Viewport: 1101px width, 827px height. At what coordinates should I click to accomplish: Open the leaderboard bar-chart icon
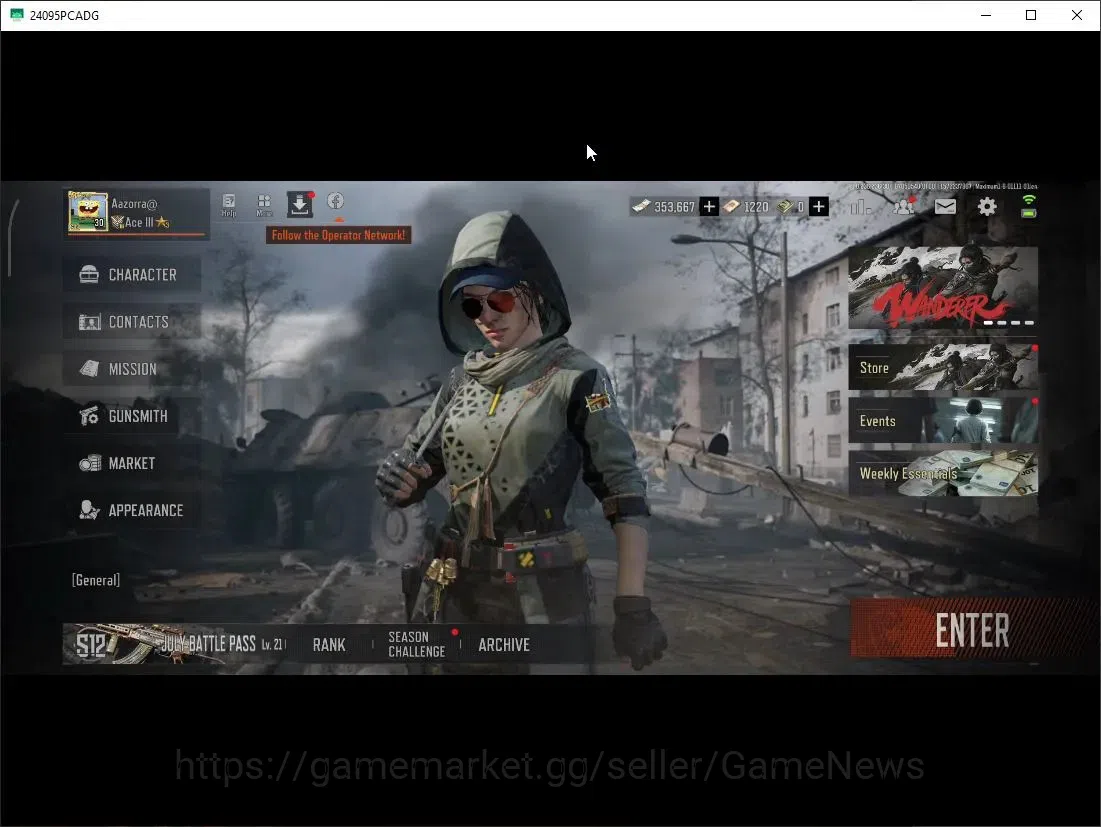coord(860,206)
